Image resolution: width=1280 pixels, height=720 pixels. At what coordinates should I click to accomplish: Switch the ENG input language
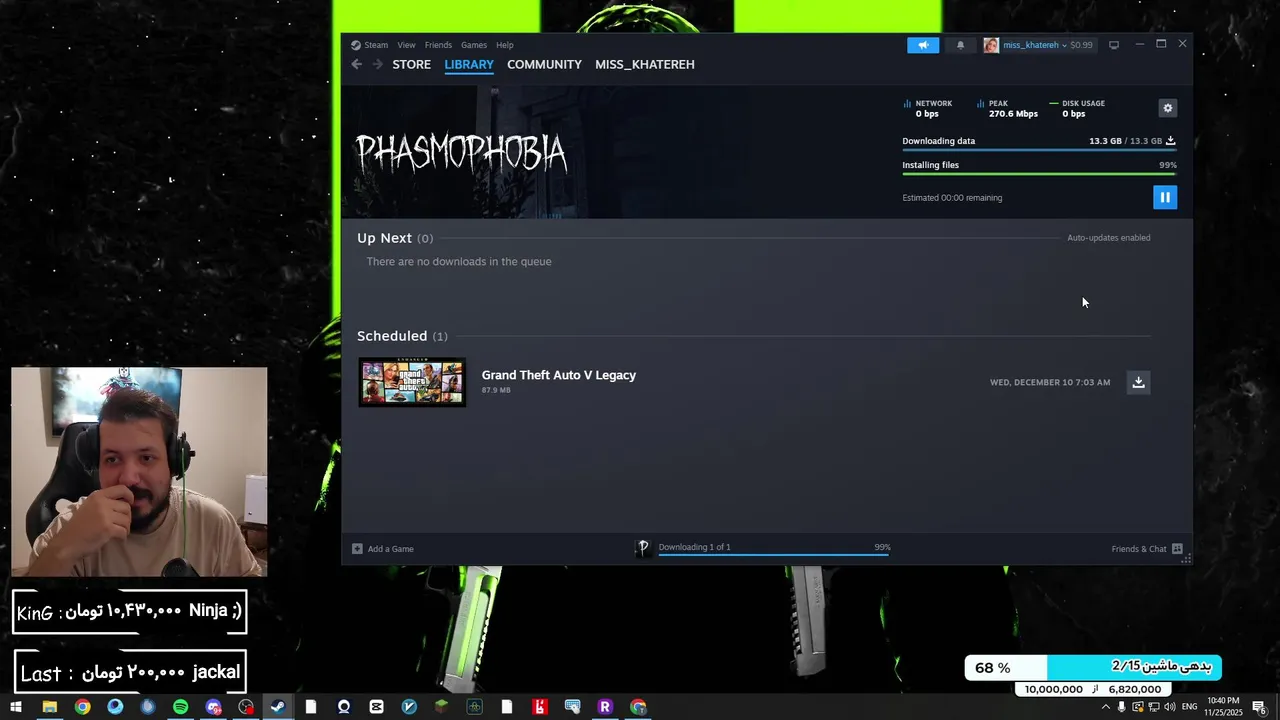click(x=1190, y=707)
